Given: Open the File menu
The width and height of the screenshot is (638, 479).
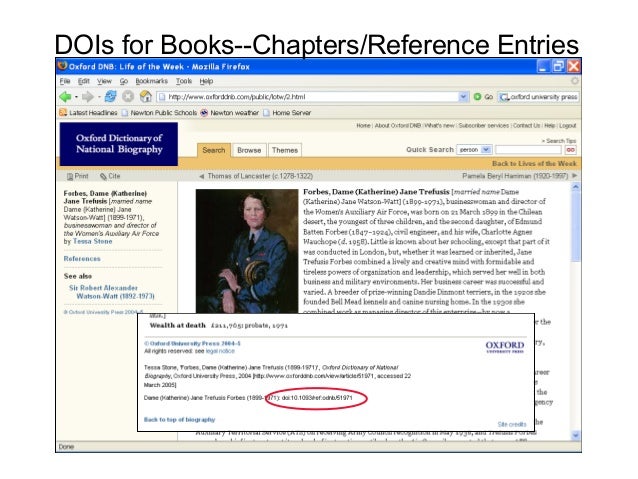Looking at the screenshot, I should click(65, 81).
